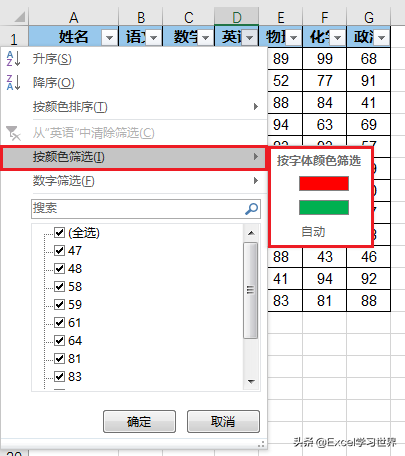
Task: Click the checklist scrollbar up arrow
Action: tap(251, 233)
